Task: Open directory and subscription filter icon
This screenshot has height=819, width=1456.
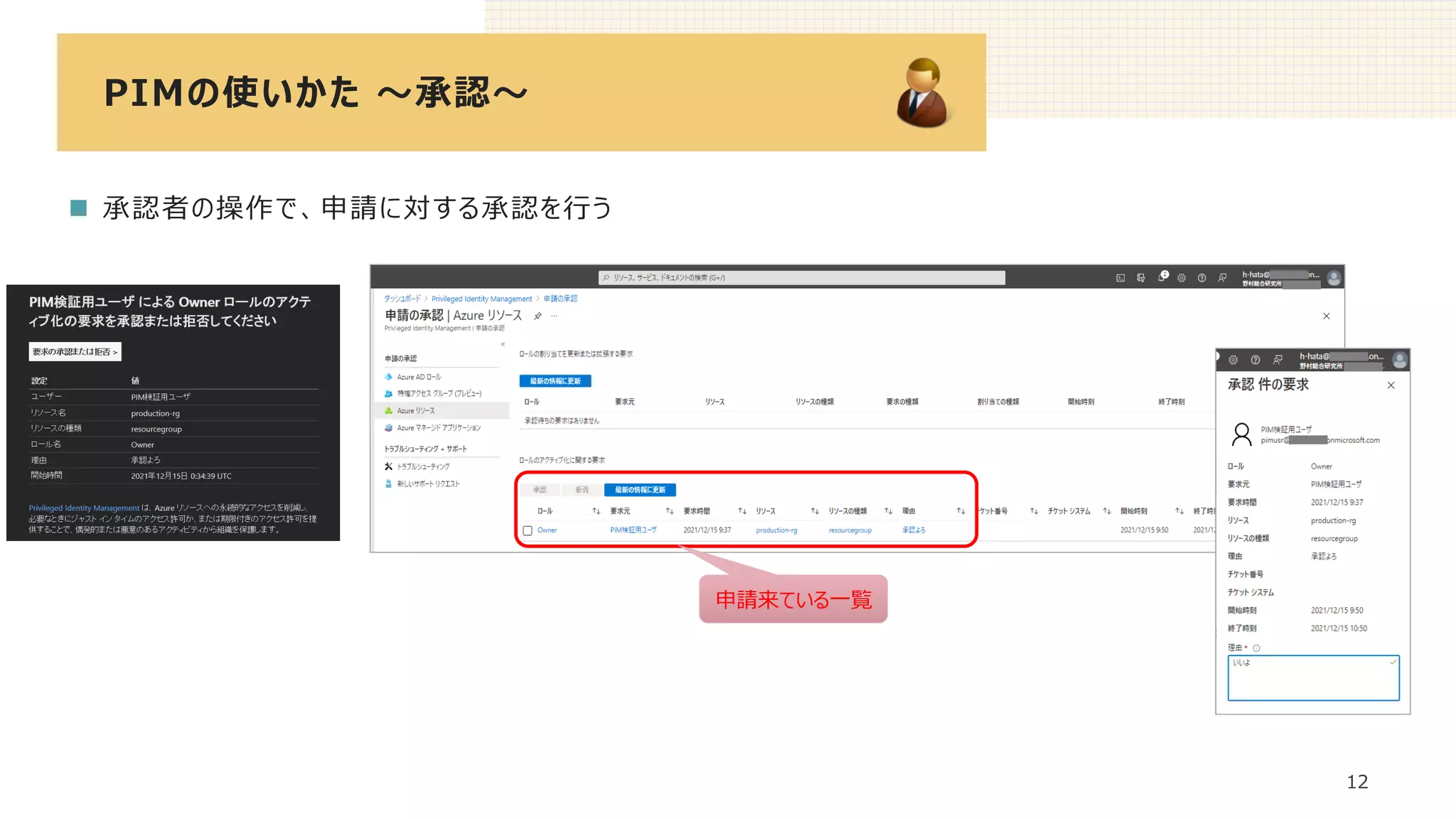Action: (x=1141, y=278)
